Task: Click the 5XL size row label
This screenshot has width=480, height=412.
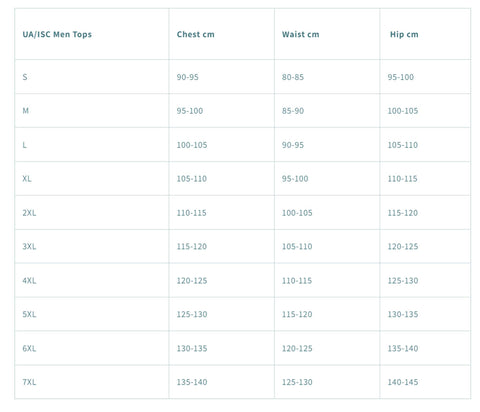Action: [x=29, y=314]
